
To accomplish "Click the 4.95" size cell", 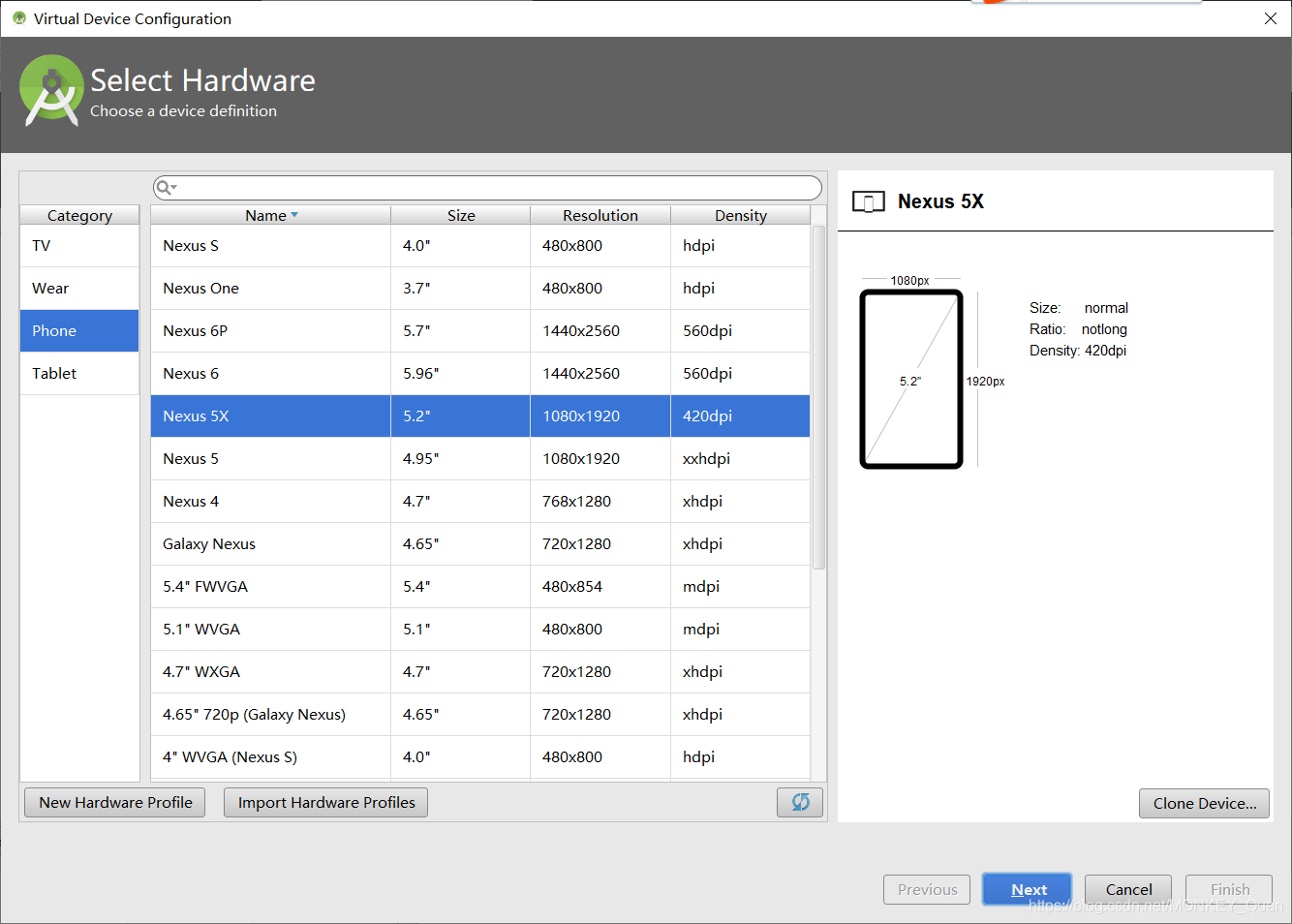I will tap(461, 459).
